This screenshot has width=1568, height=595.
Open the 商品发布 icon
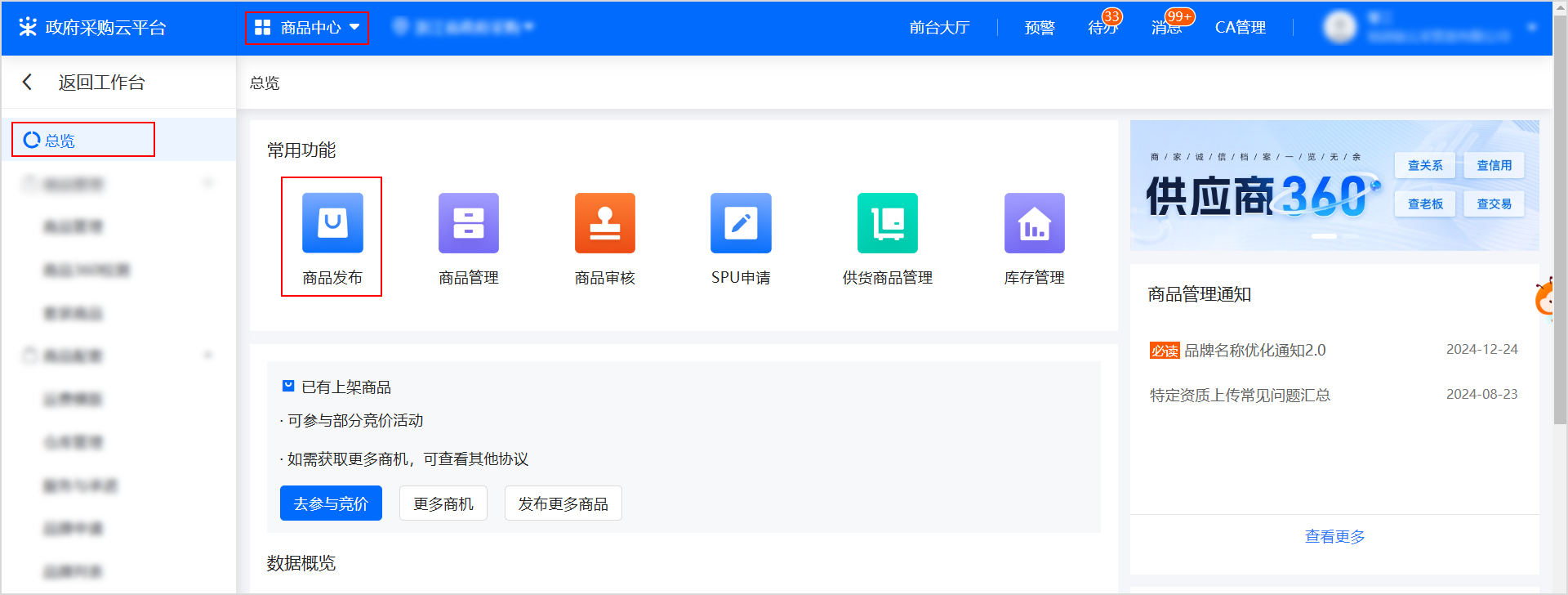[332, 223]
